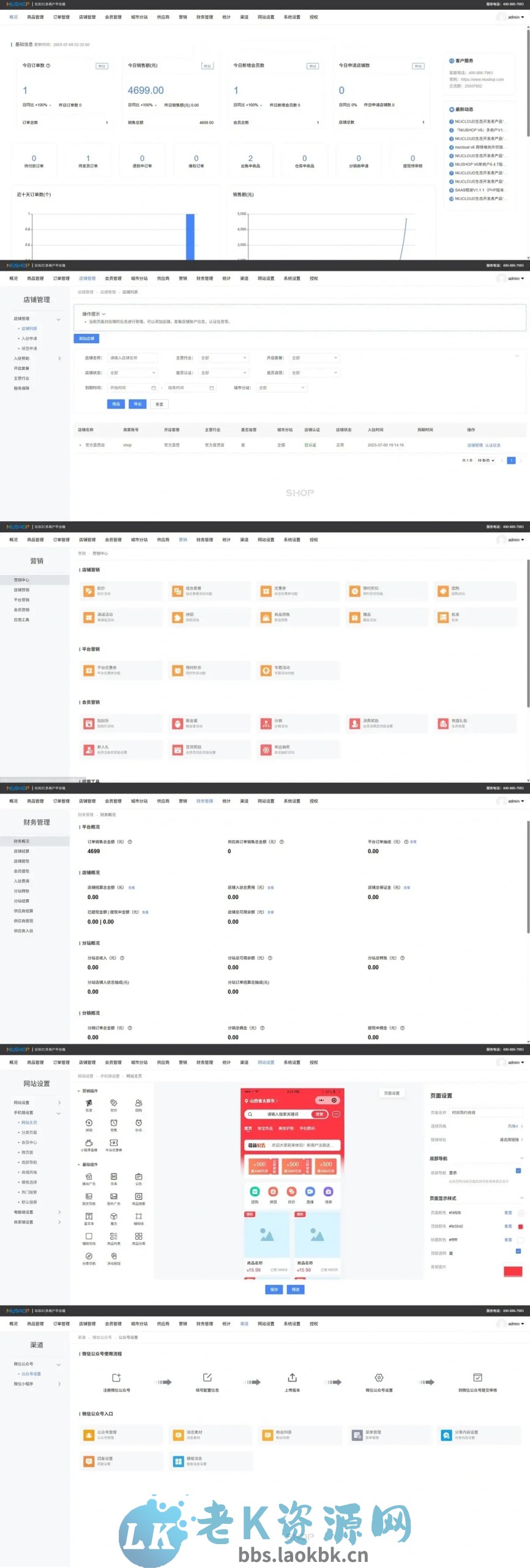This screenshot has width=530, height=1568.
Task: Open the 模板消息 WeChat entry card
Action: click(x=210, y=1461)
